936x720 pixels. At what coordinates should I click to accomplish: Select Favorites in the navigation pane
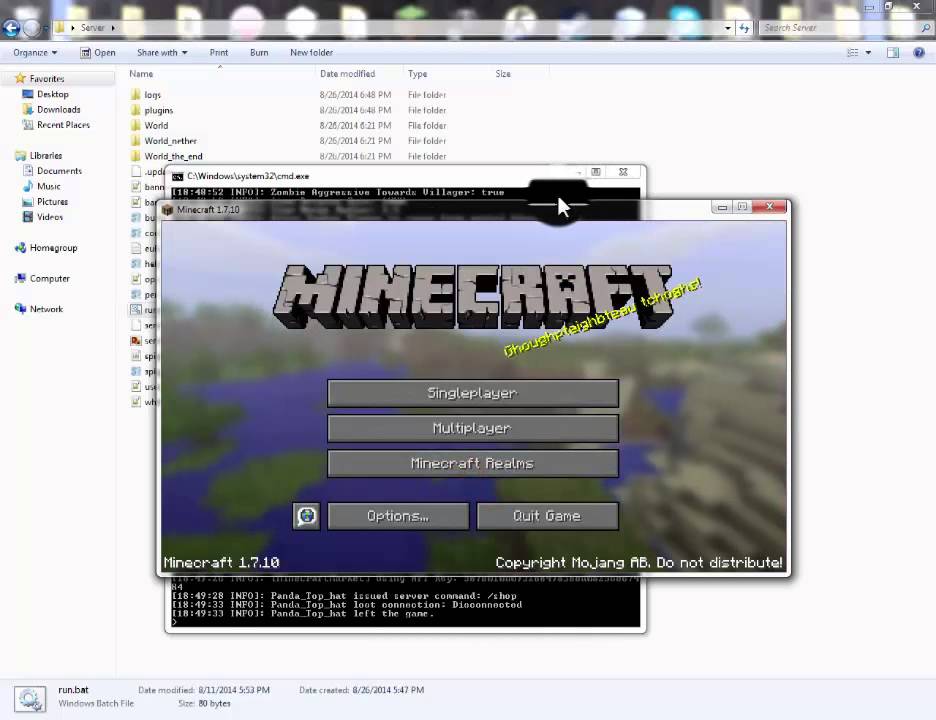click(x=47, y=79)
